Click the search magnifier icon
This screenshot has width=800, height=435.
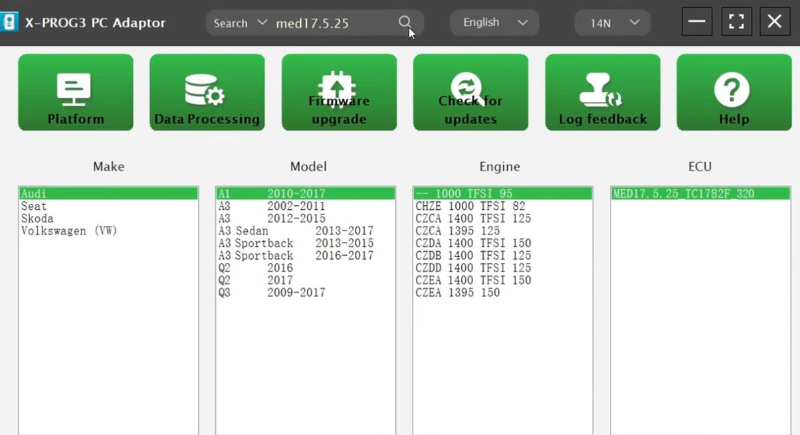(x=405, y=22)
